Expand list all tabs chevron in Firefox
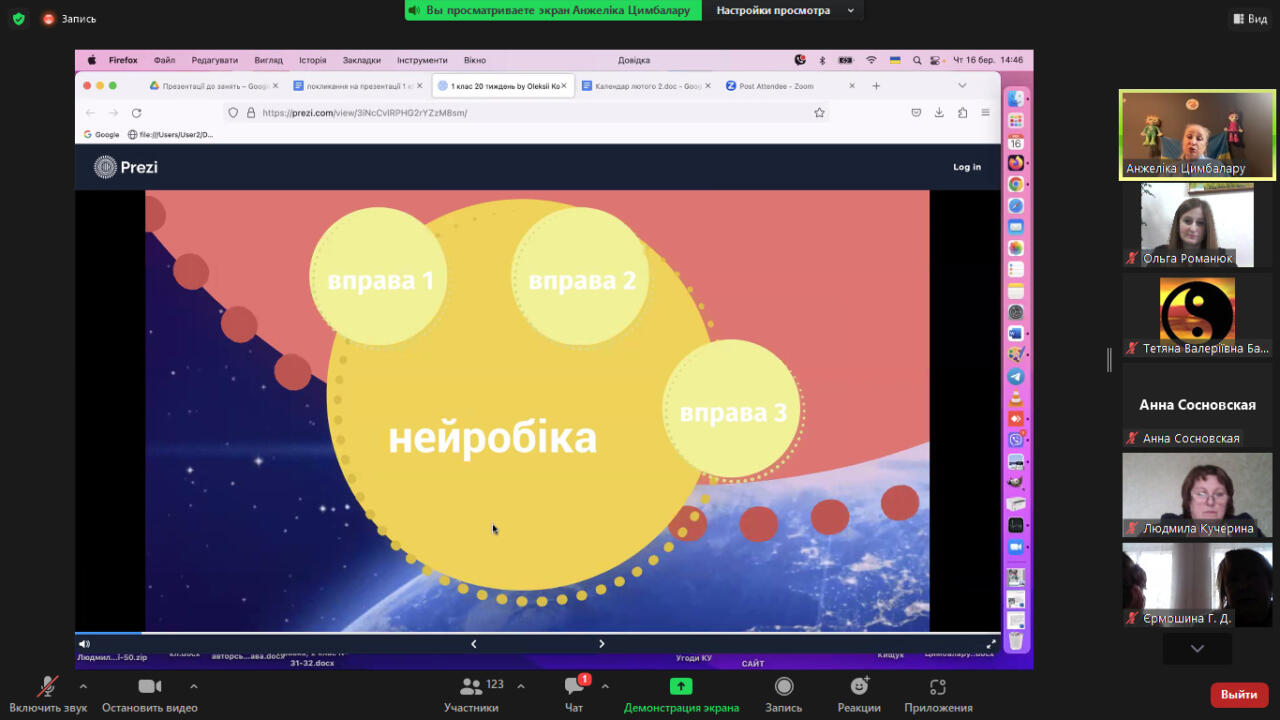 [x=962, y=86]
